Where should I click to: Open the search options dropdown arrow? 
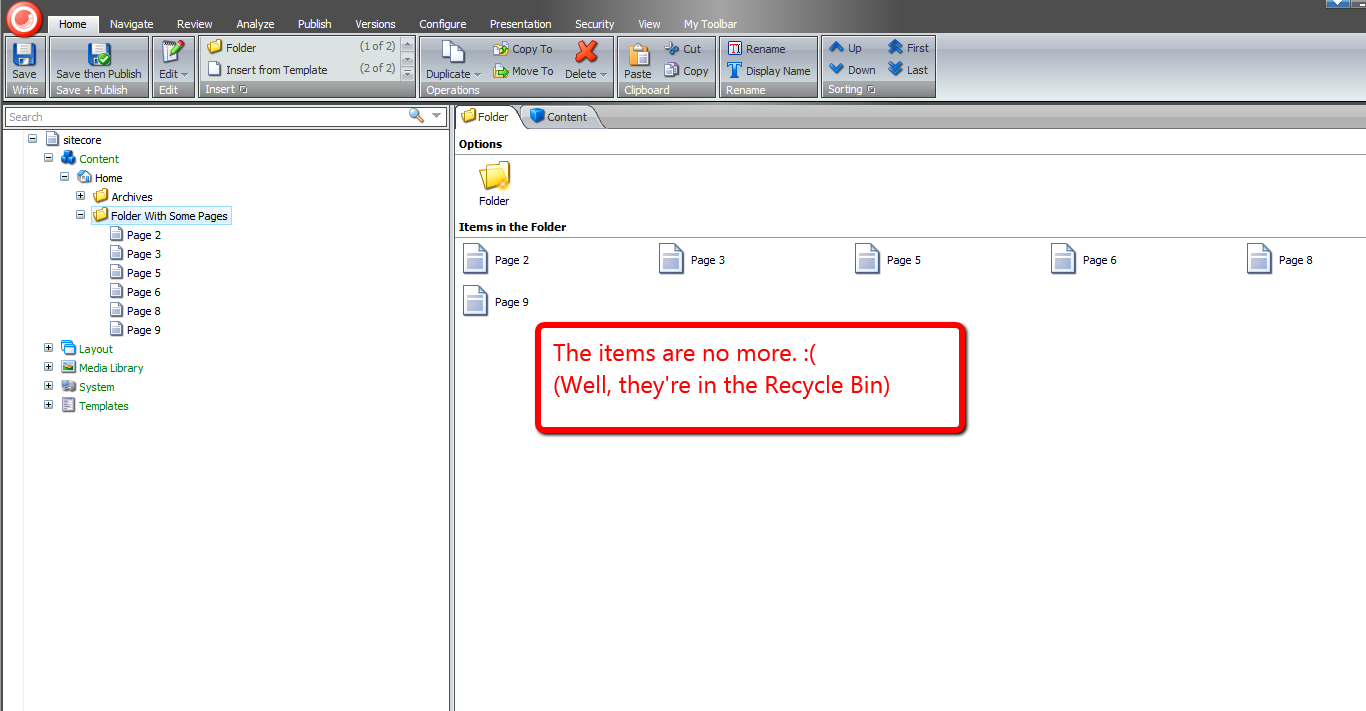click(437, 116)
